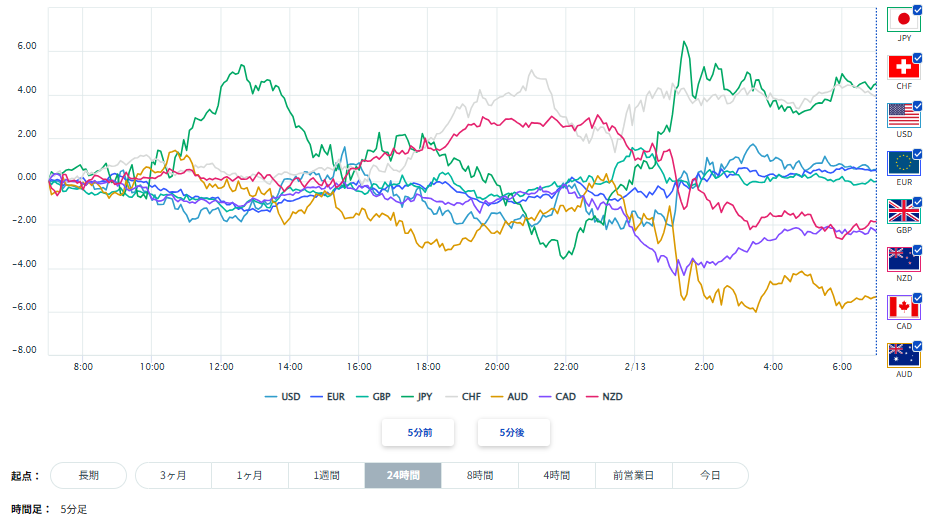Select the 1ヶ月 period tab

(250, 475)
